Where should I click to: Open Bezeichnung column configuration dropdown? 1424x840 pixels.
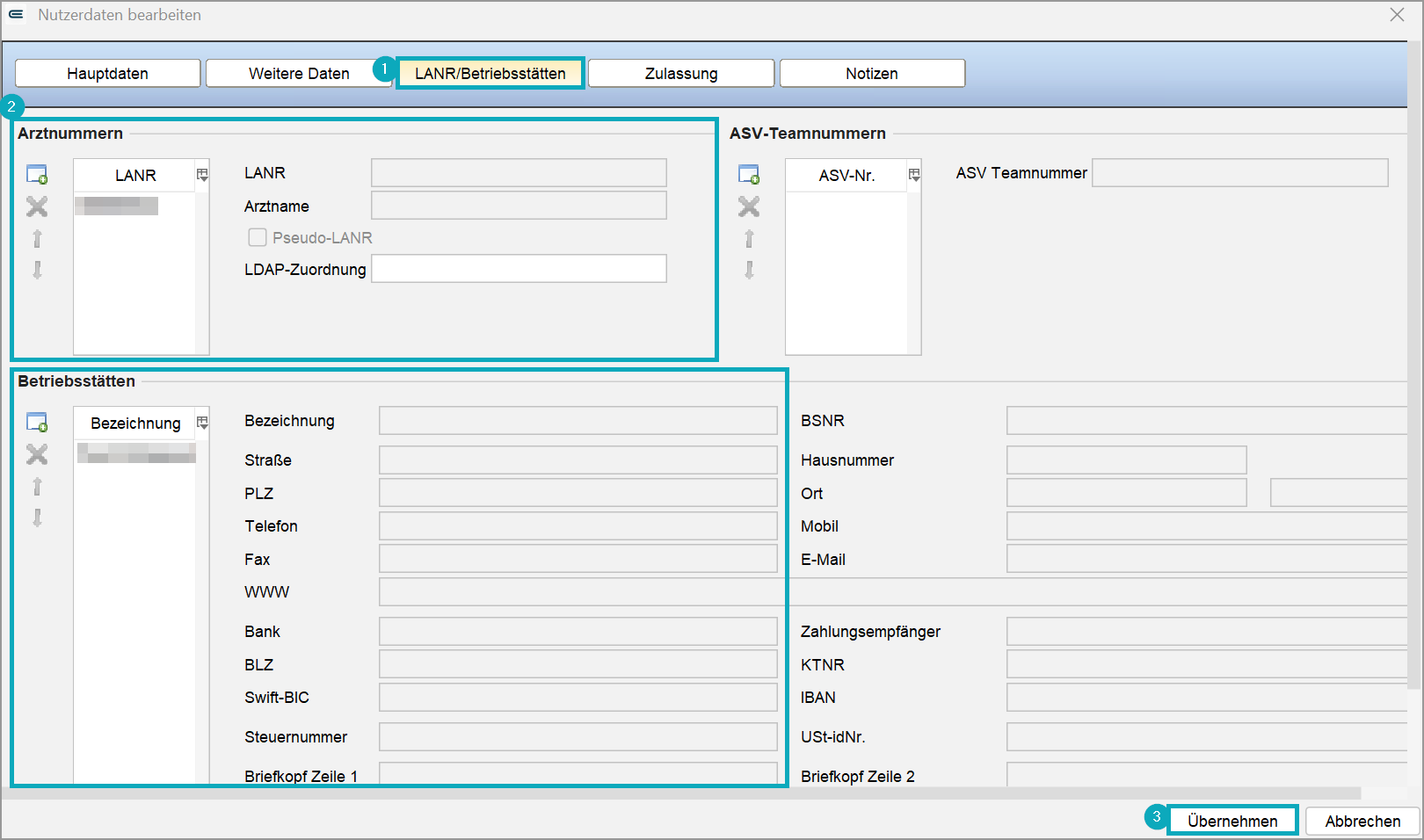click(x=202, y=423)
